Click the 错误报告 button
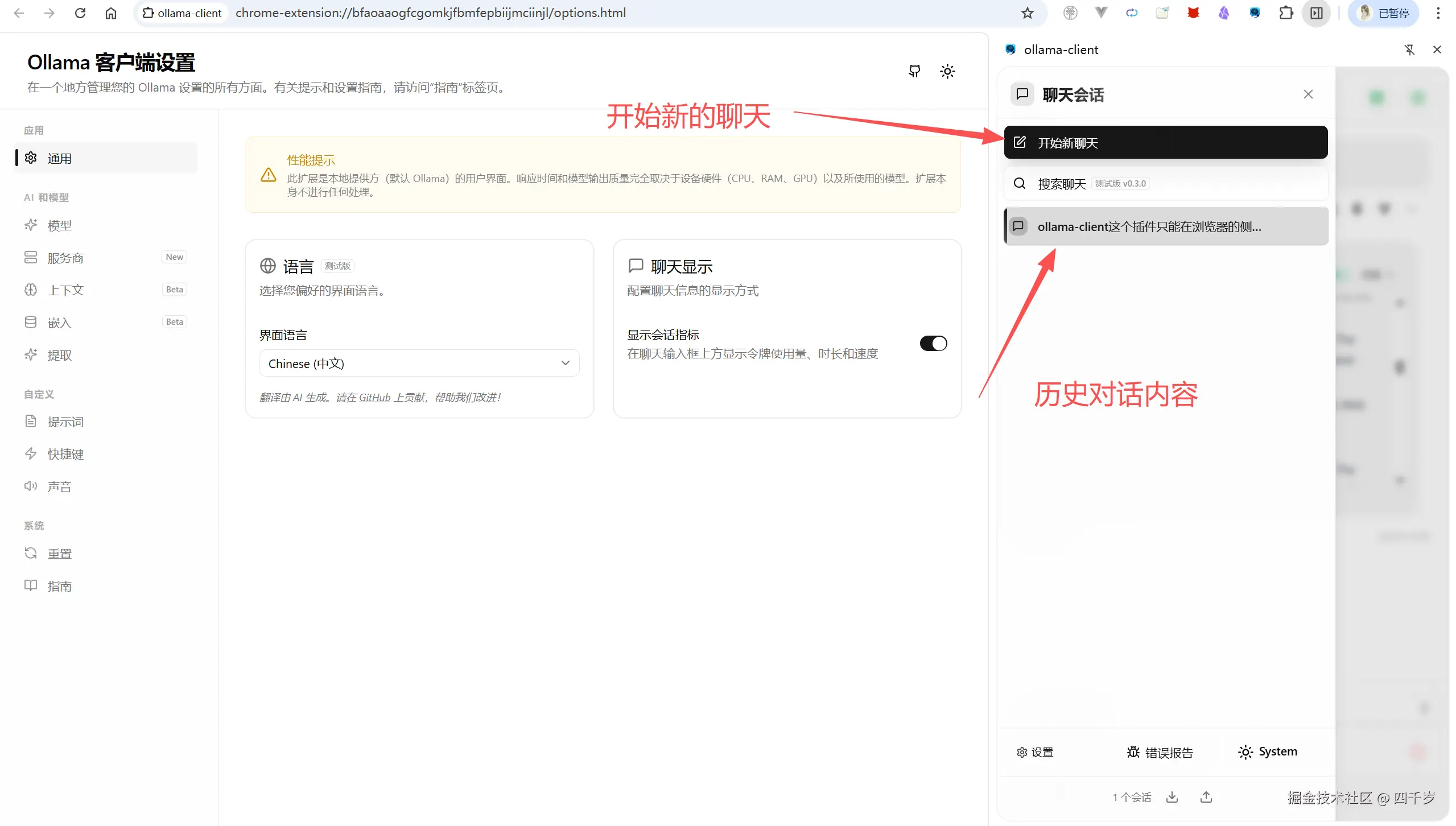The image size is (1456, 826). (1160, 753)
